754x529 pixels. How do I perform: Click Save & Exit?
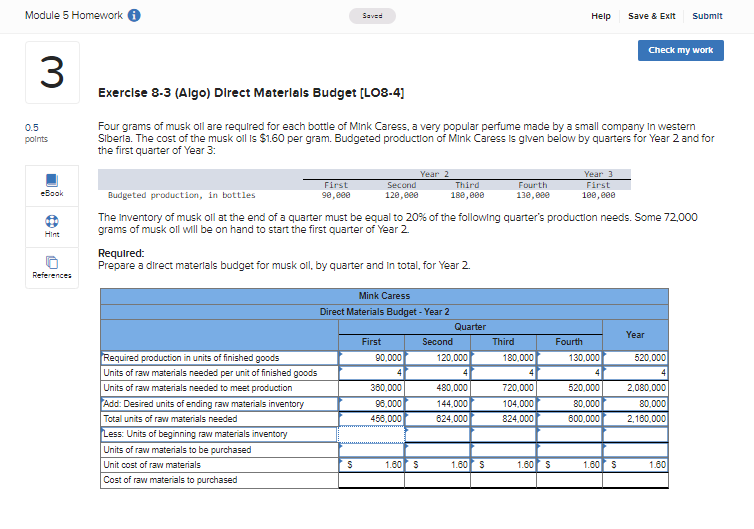coord(651,16)
